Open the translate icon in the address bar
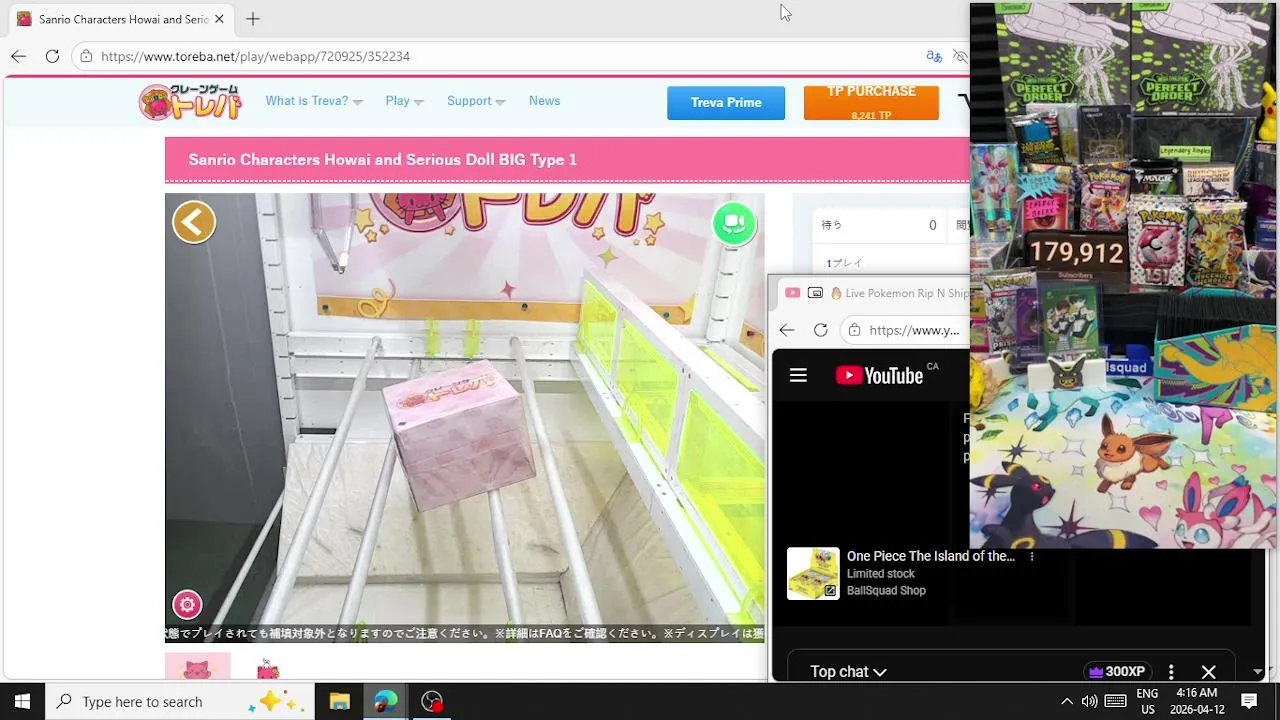 coord(934,56)
